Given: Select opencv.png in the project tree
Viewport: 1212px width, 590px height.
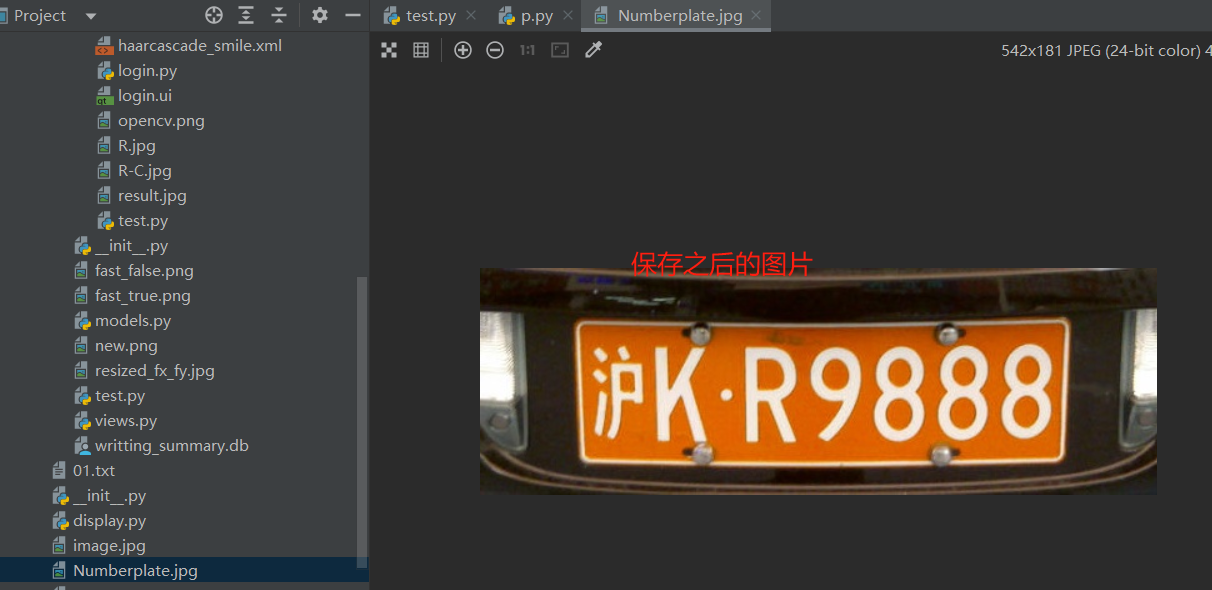Looking at the screenshot, I should (x=161, y=121).
